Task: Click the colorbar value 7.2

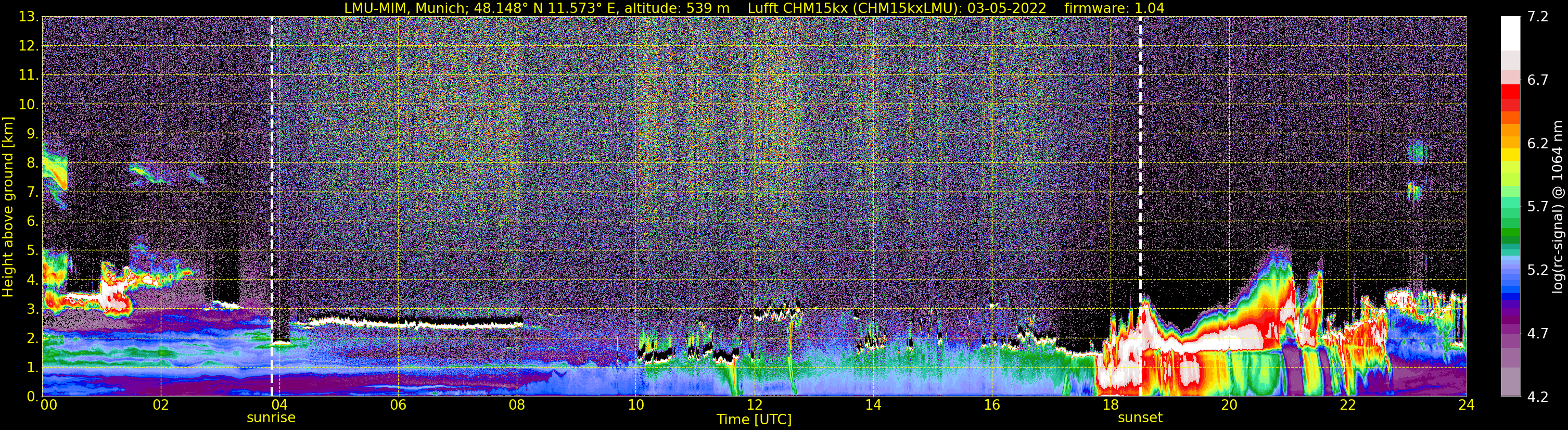Action: click(x=1538, y=17)
